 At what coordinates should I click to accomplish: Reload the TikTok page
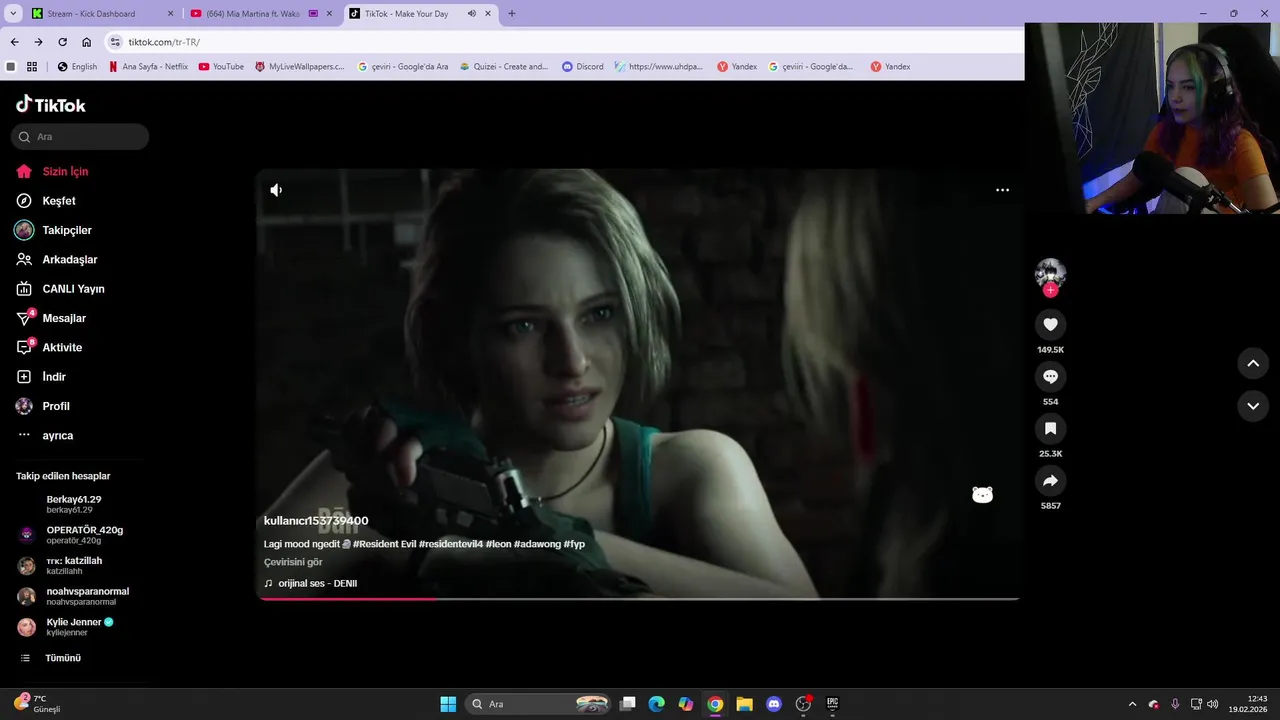(62, 42)
